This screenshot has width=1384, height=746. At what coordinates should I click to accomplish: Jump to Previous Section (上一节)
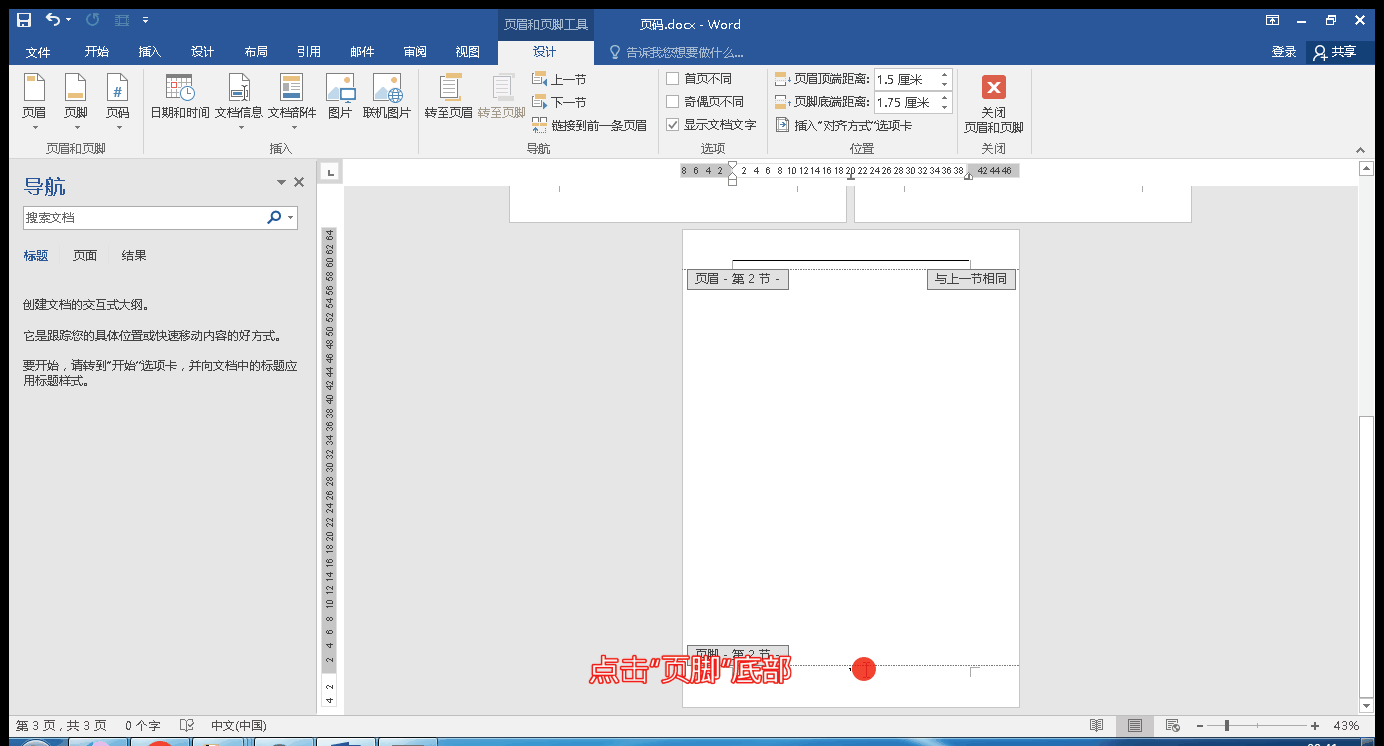559,79
